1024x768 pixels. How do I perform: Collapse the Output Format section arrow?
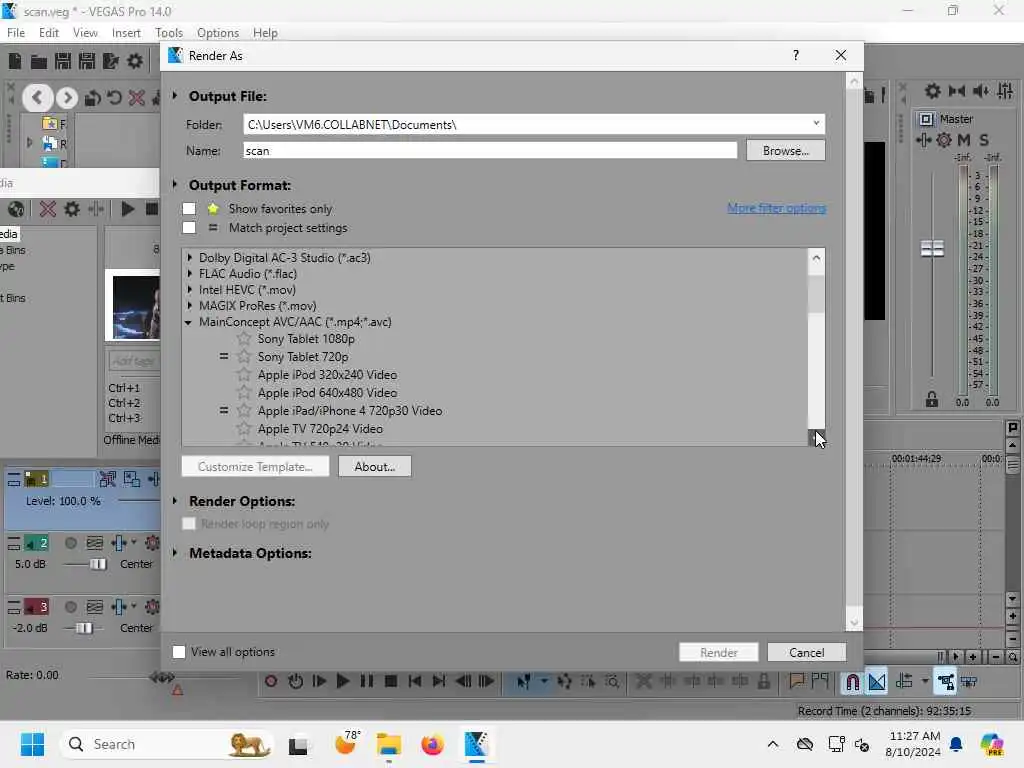174,185
